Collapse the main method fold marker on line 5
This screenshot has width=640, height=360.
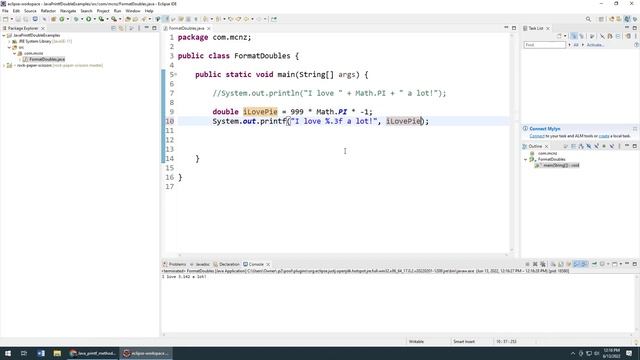(176, 74)
